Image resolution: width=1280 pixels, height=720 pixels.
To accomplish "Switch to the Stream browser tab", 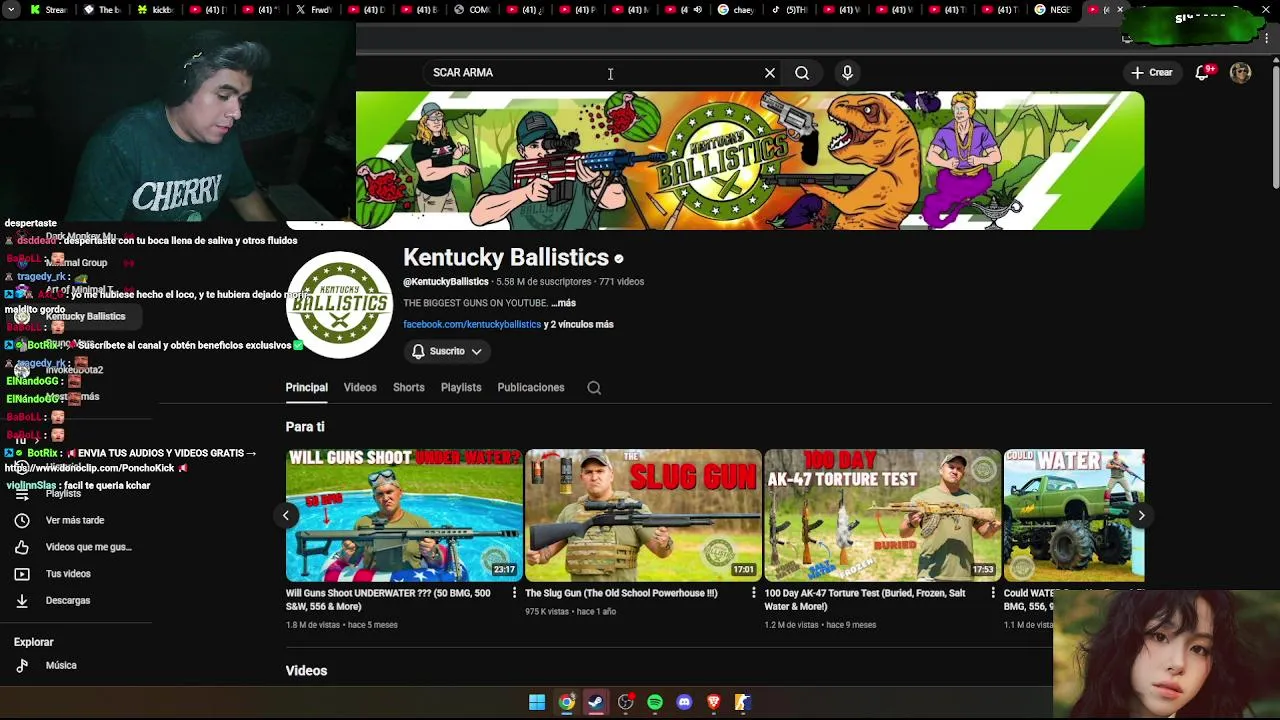I will [x=48, y=10].
